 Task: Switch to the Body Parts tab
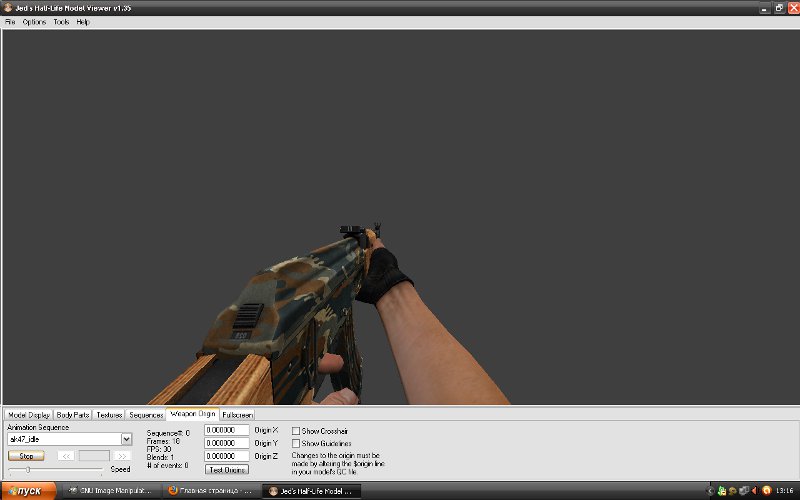[72, 415]
